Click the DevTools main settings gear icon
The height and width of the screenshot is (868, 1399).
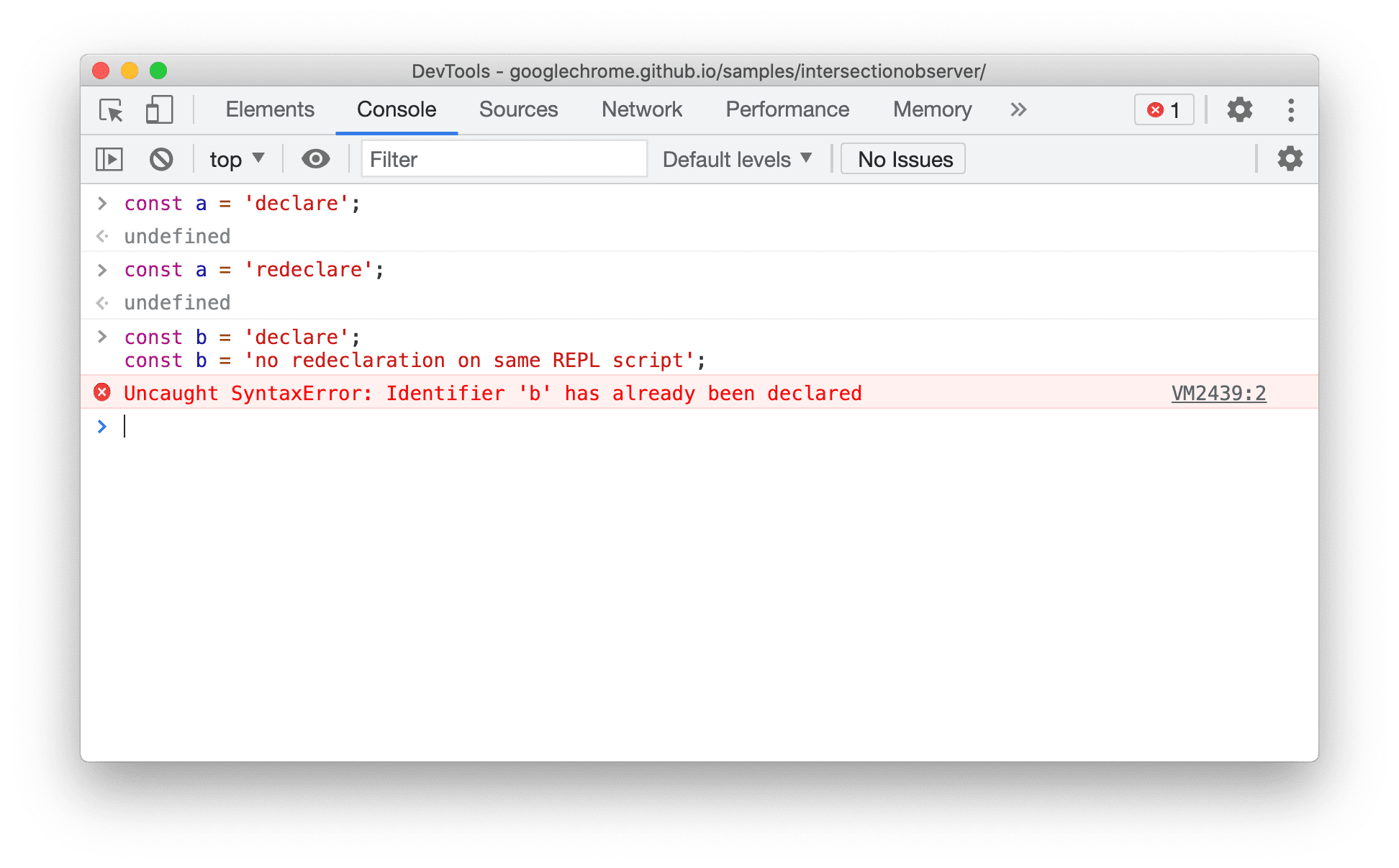(x=1236, y=110)
